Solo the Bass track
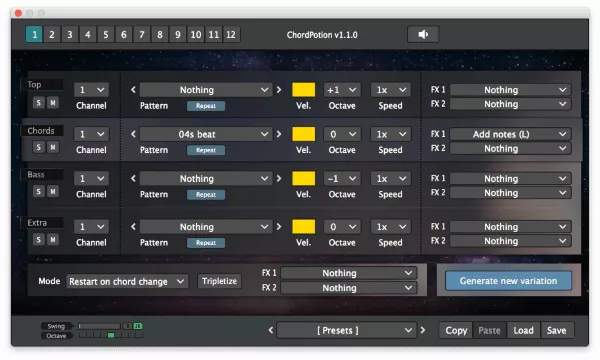600x360 pixels. (x=39, y=191)
